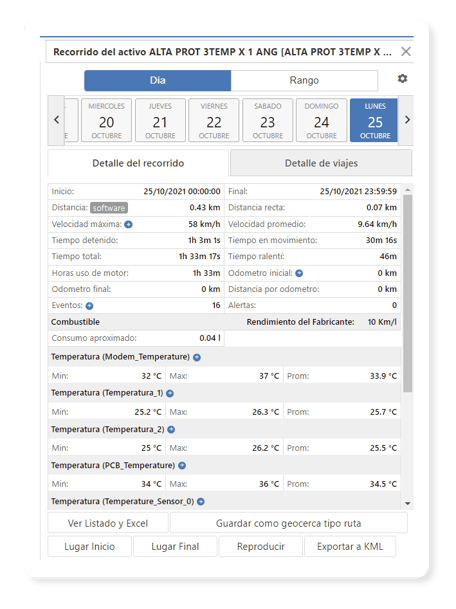Open the settings gear icon
This screenshot has width=456, height=609.
pyautogui.click(x=402, y=78)
